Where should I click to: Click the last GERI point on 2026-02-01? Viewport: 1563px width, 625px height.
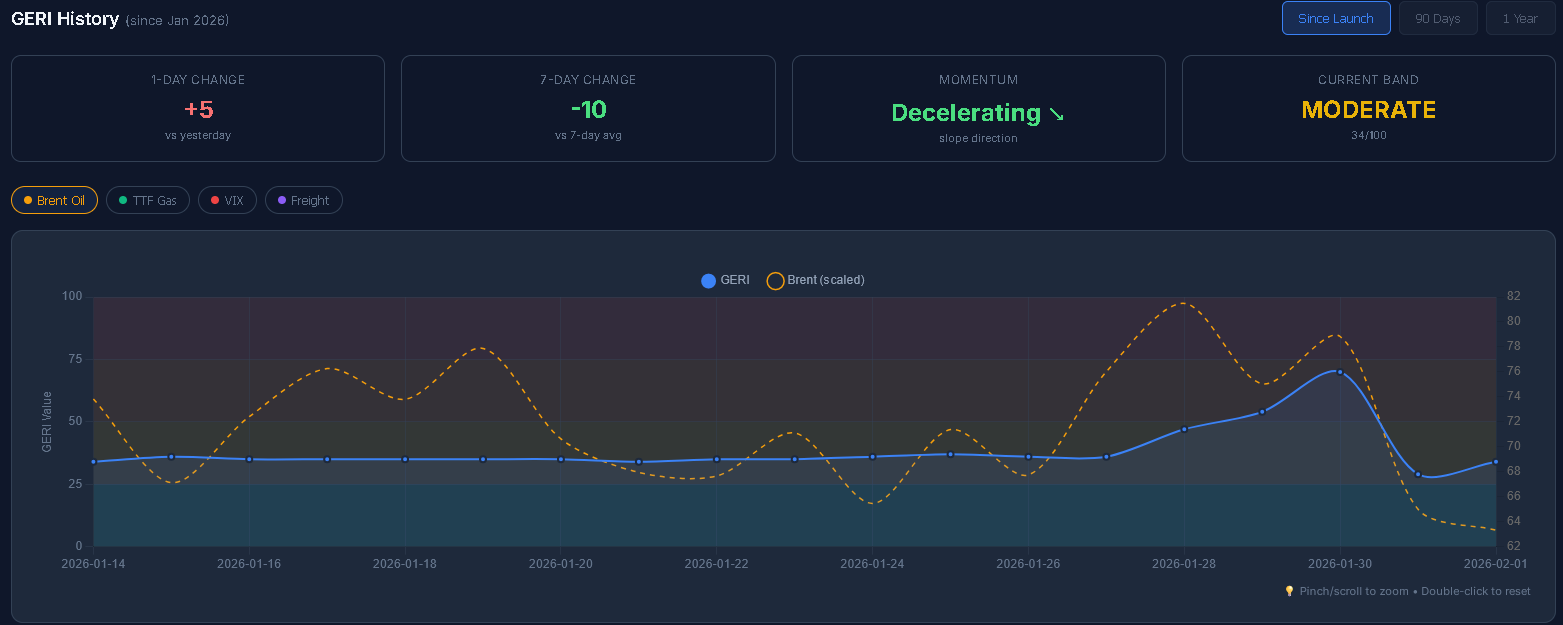[1495, 462]
